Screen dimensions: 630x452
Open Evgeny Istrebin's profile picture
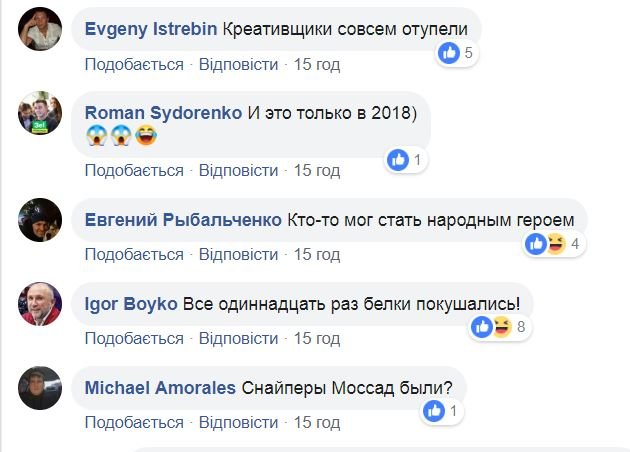pyautogui.click(x=40, y=31)
